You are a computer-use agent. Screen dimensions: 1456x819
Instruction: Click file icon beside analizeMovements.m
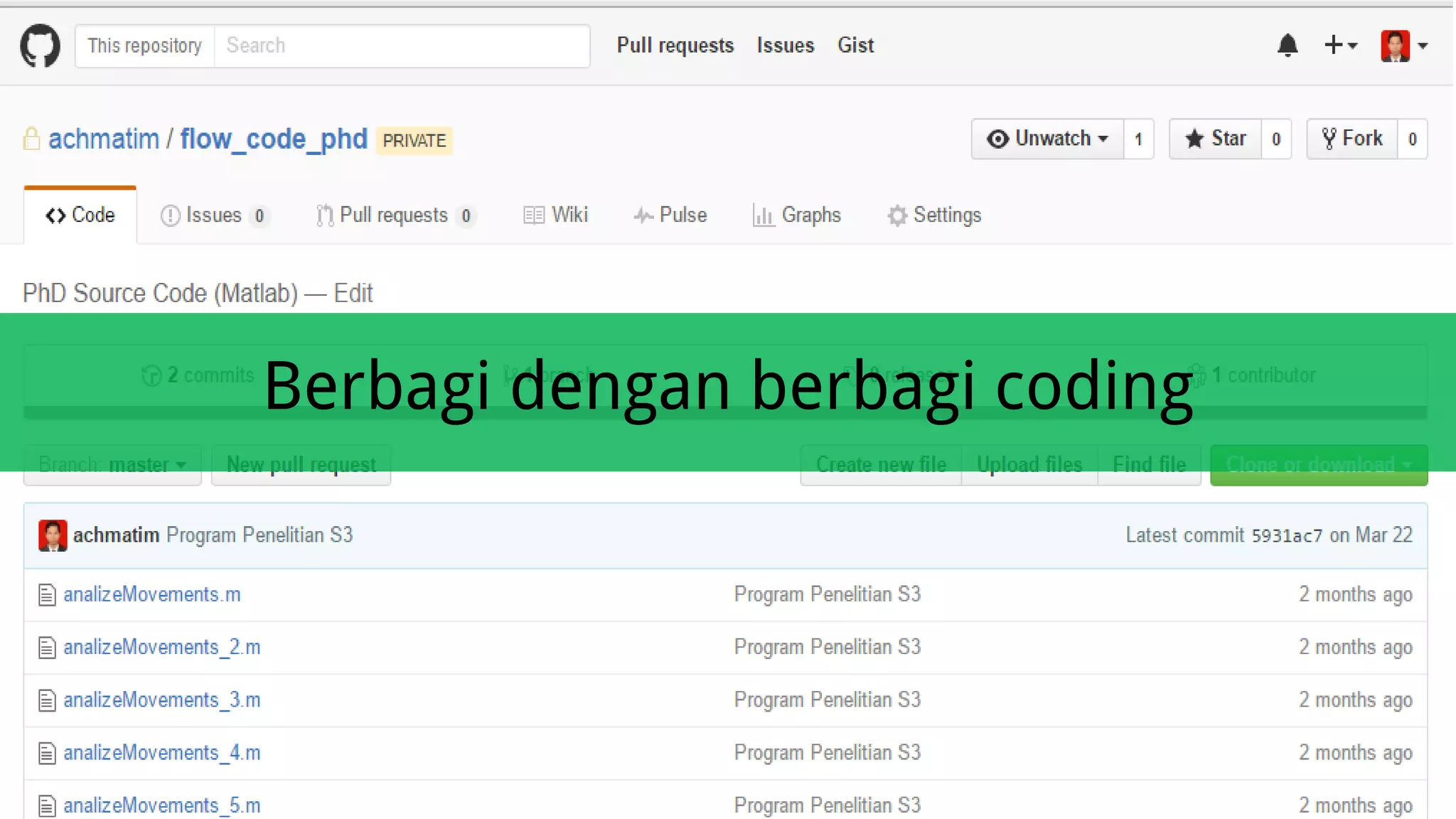click(x=47, y=595)
